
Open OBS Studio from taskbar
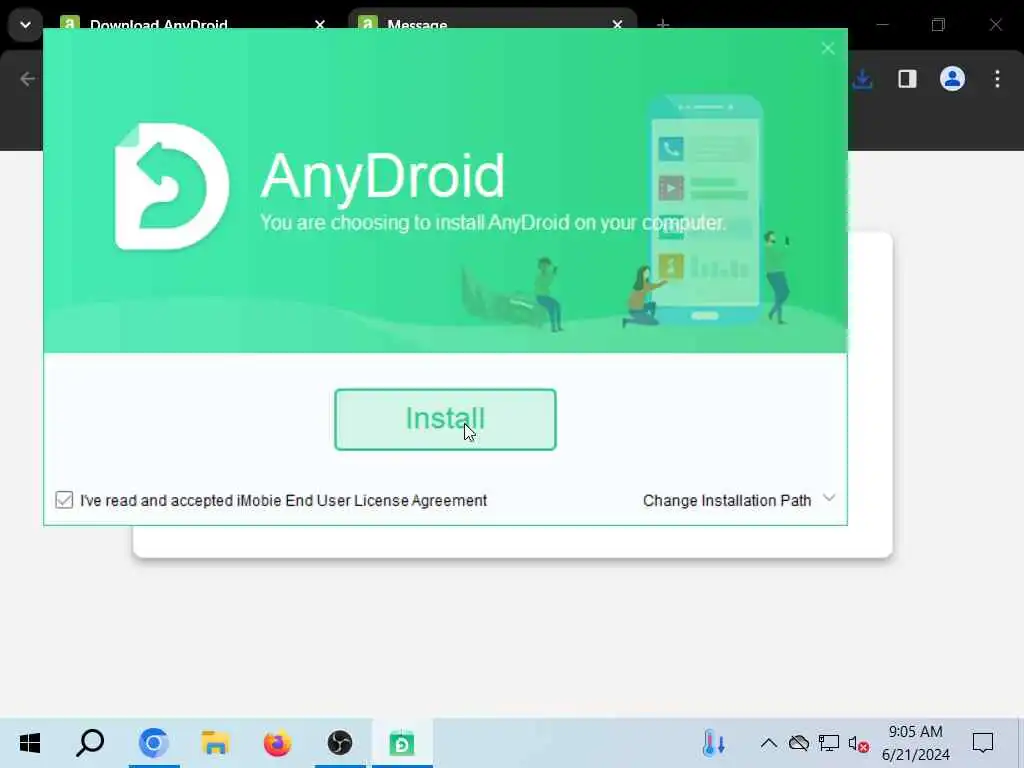(340, 743)
